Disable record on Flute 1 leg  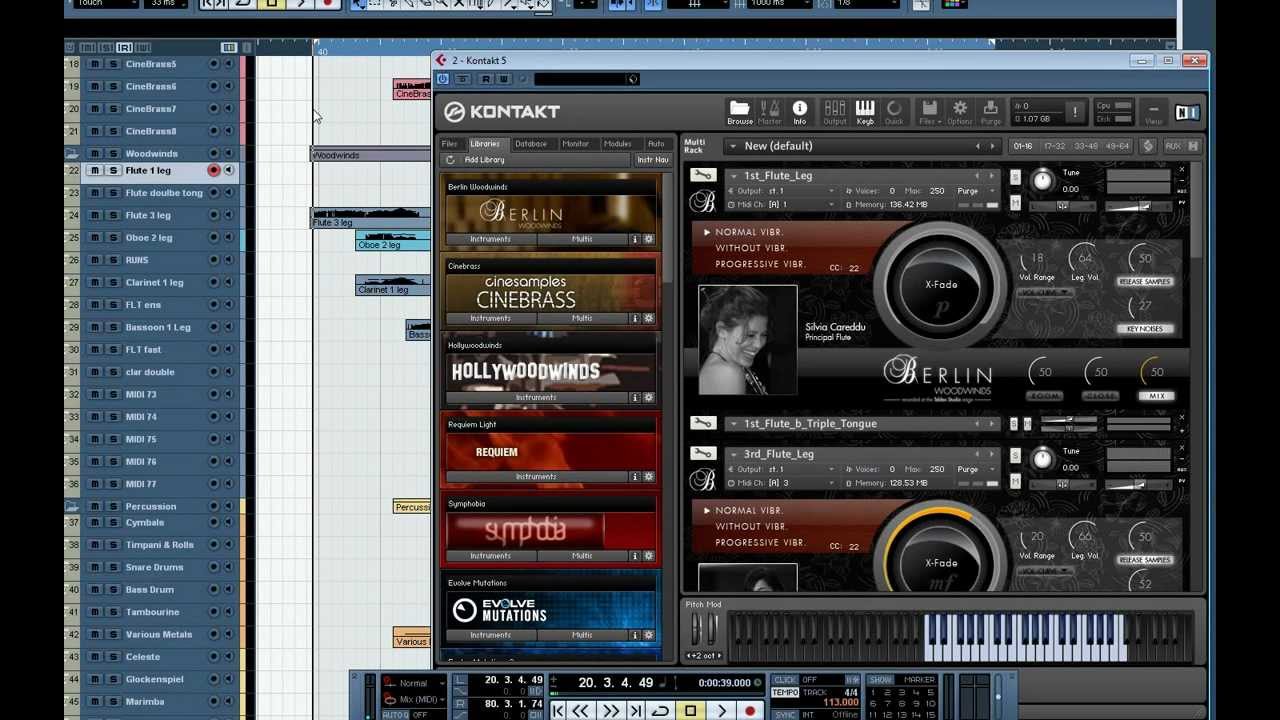tap(213, 171)
